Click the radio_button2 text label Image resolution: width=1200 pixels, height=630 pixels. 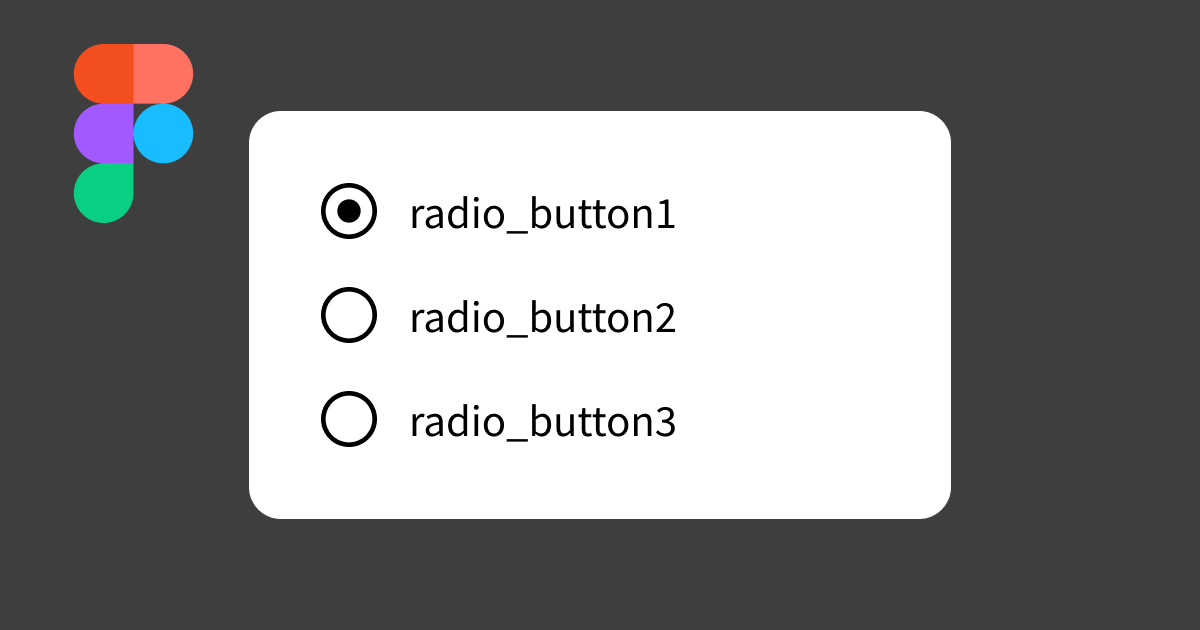pyautogui.click(x=542, y=319)
